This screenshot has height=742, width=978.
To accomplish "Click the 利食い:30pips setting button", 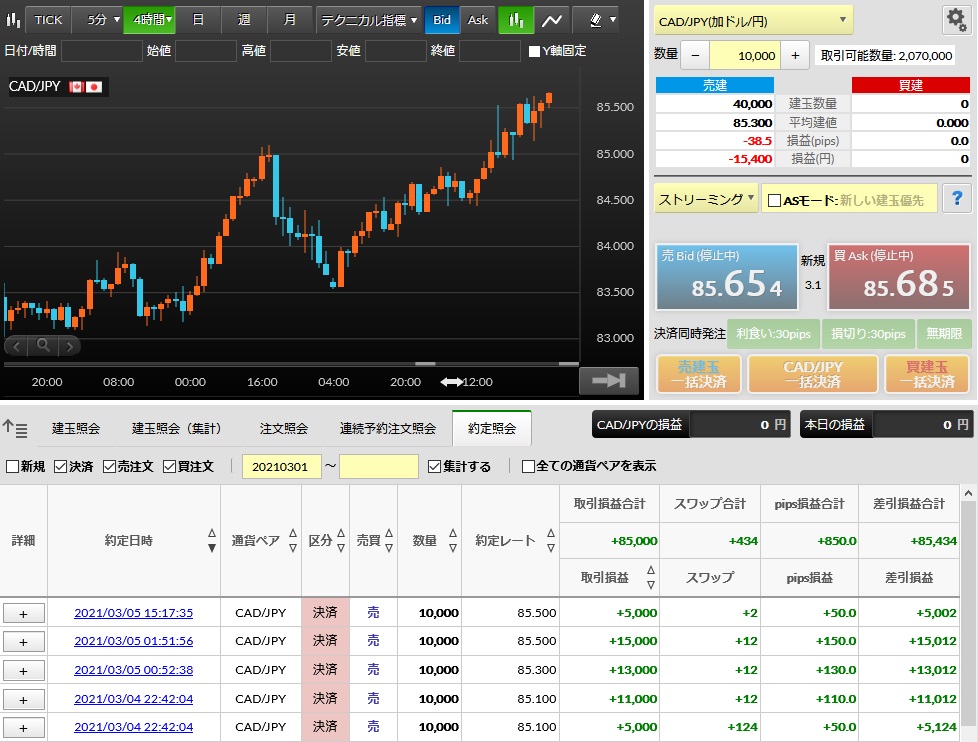I will click(x=773, y=334).
